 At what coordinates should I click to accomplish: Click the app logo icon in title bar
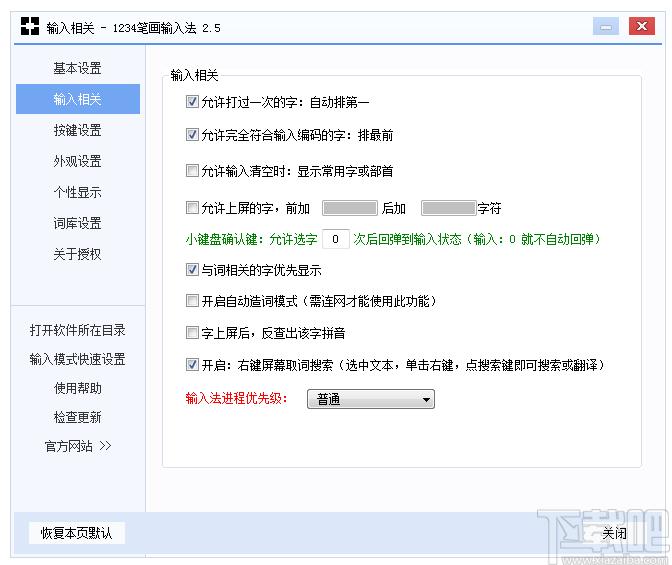pyautogui.click(x=30, y=26)
